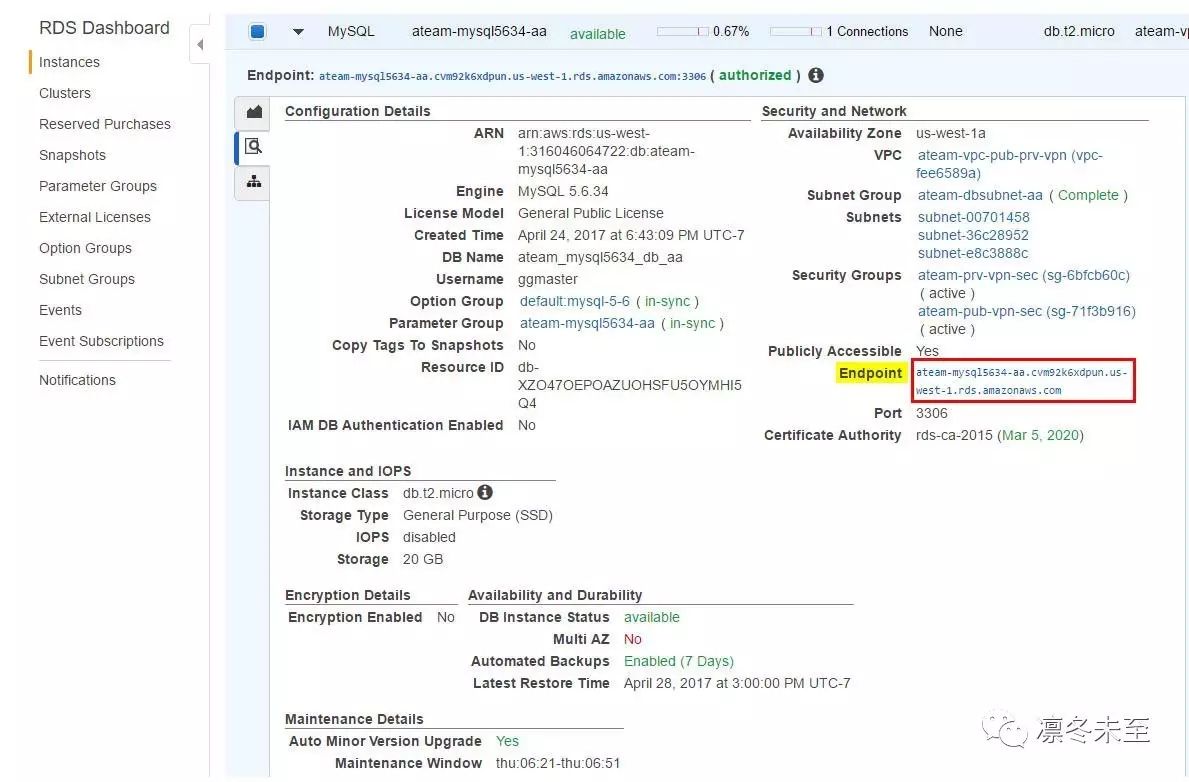Open default:mysql-5-6 option group link
This screenshot has height=782, width=1189.
tap(575, 301)
